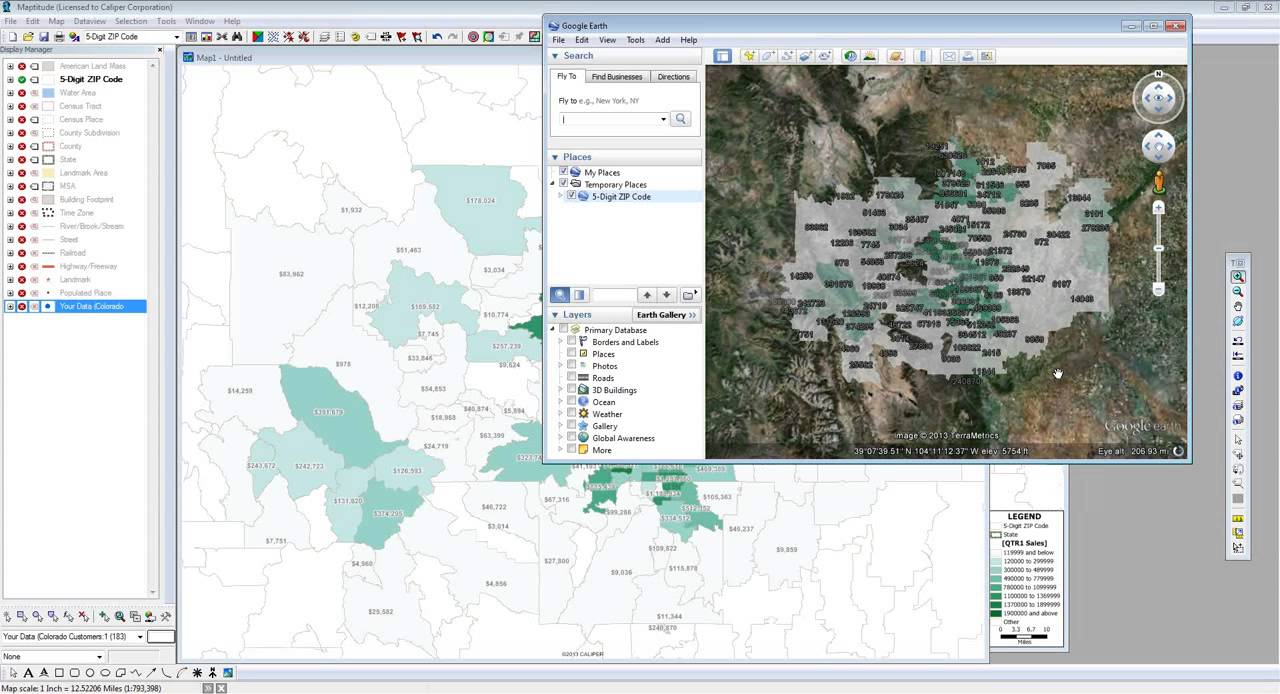Open the None dropdown at the bottom
1280x694 pixels.
point(99,657)
